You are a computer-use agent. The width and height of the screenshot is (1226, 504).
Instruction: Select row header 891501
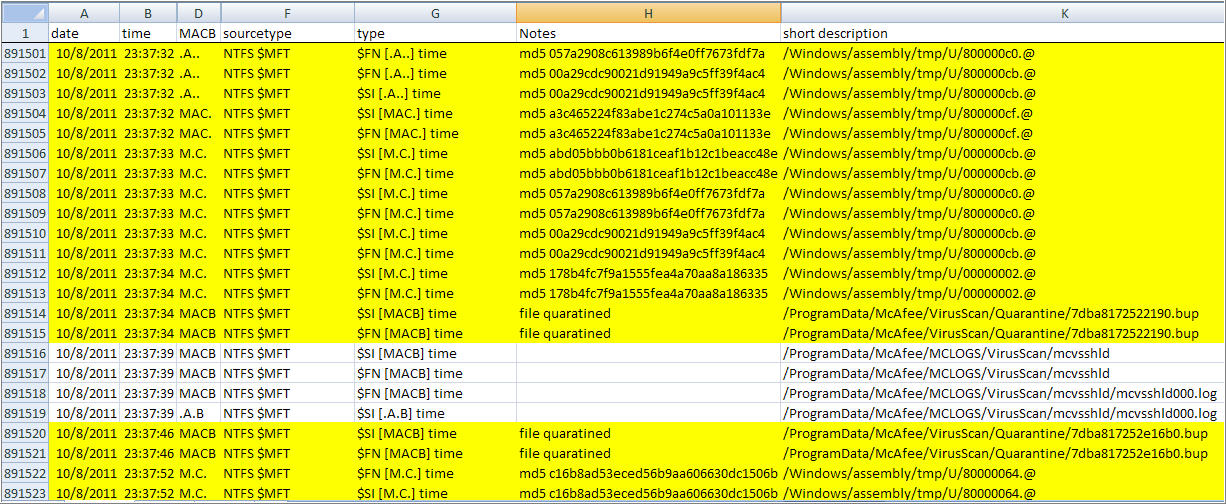(x=24, y=53)
